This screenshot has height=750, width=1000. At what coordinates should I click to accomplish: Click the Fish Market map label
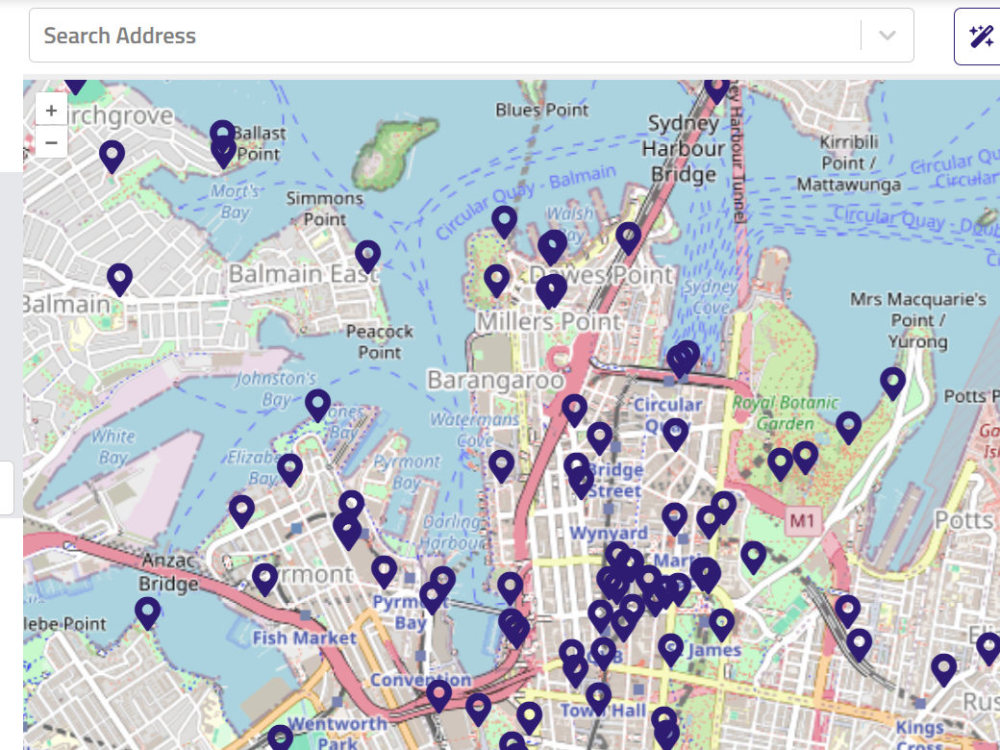[304, 637]
